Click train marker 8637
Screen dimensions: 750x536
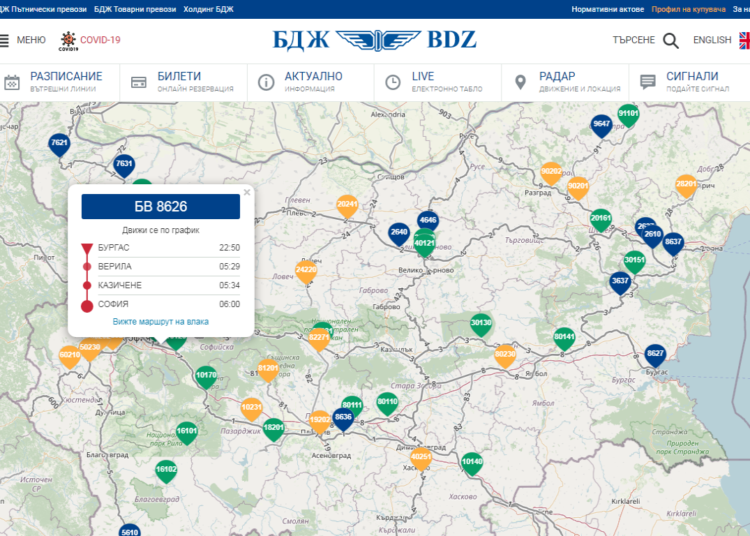coord(673,243)
